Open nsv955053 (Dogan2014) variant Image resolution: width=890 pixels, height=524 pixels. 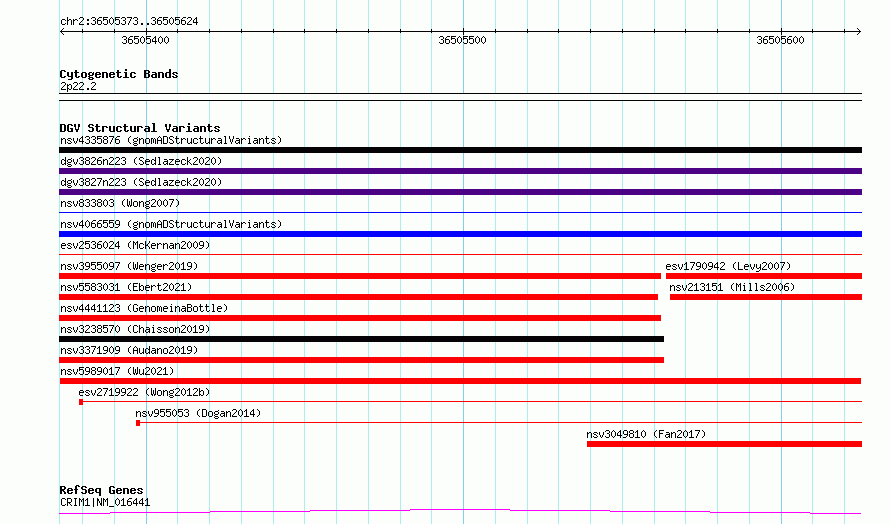coord(198,413)
